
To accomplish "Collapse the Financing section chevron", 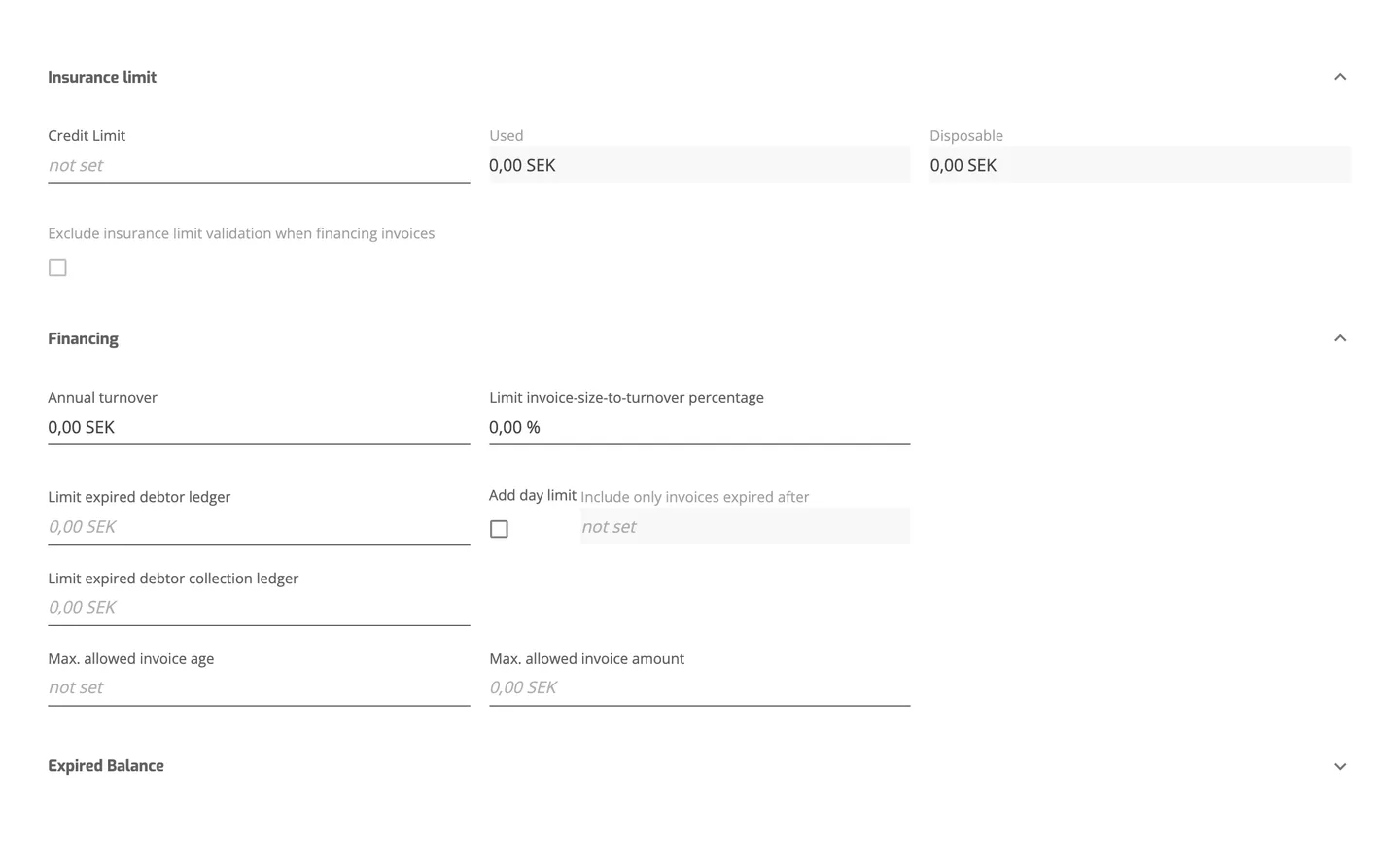I will point(1340,338).
